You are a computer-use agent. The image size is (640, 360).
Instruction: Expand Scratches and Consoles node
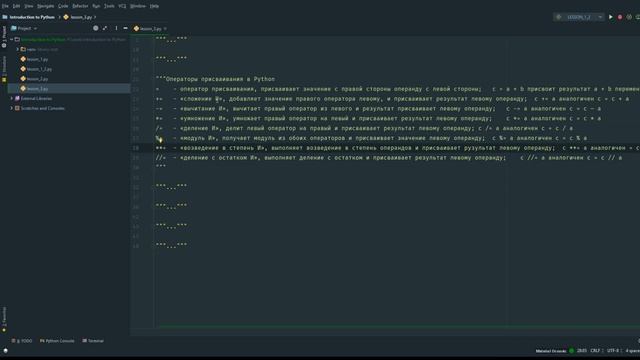pos(11,108)
